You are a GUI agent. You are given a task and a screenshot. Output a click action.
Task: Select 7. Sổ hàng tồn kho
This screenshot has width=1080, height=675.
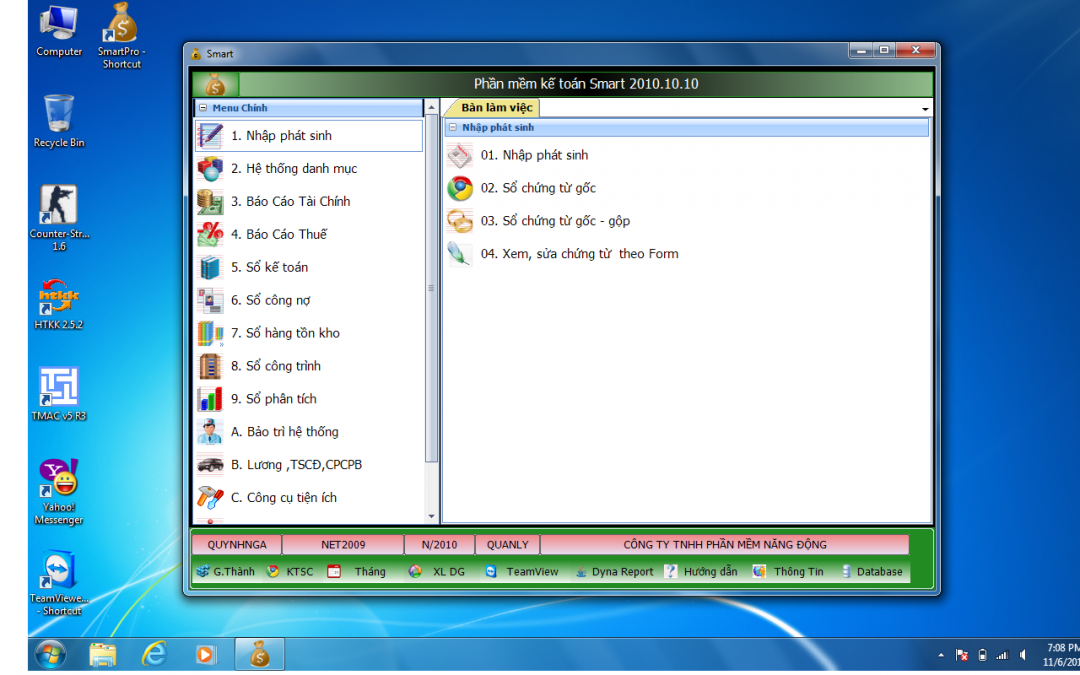(285, 333)
